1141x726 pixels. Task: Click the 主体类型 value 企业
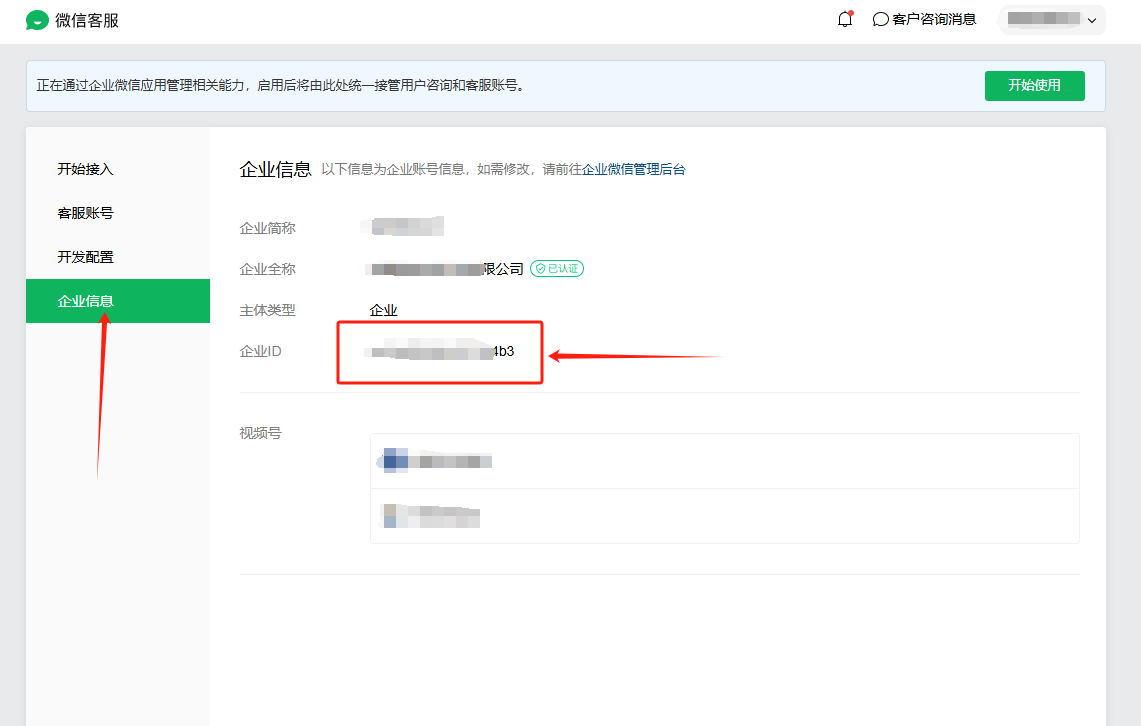pos(384,310)
